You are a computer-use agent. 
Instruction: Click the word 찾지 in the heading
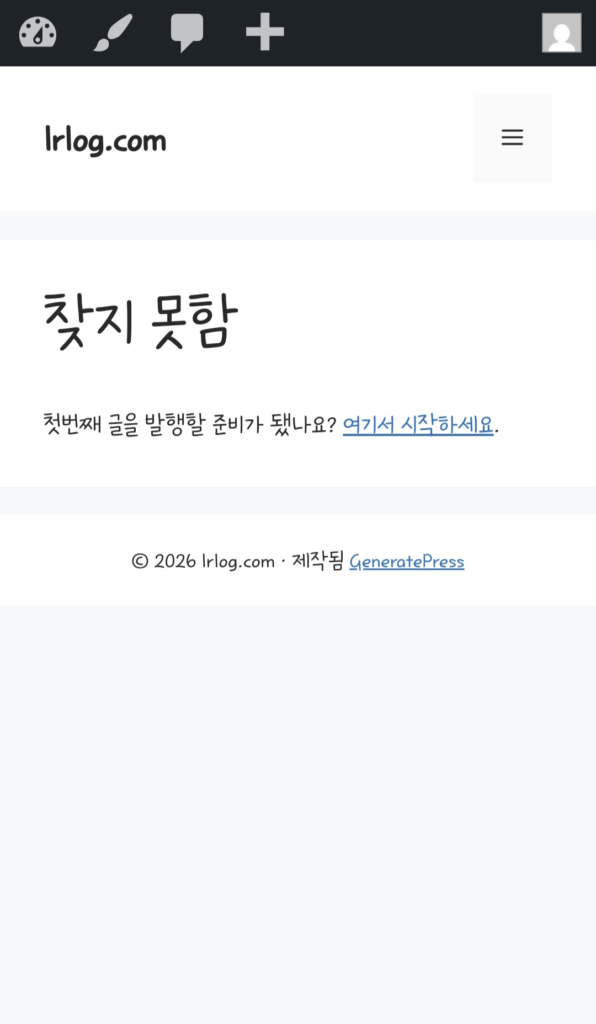coord(88,321)
